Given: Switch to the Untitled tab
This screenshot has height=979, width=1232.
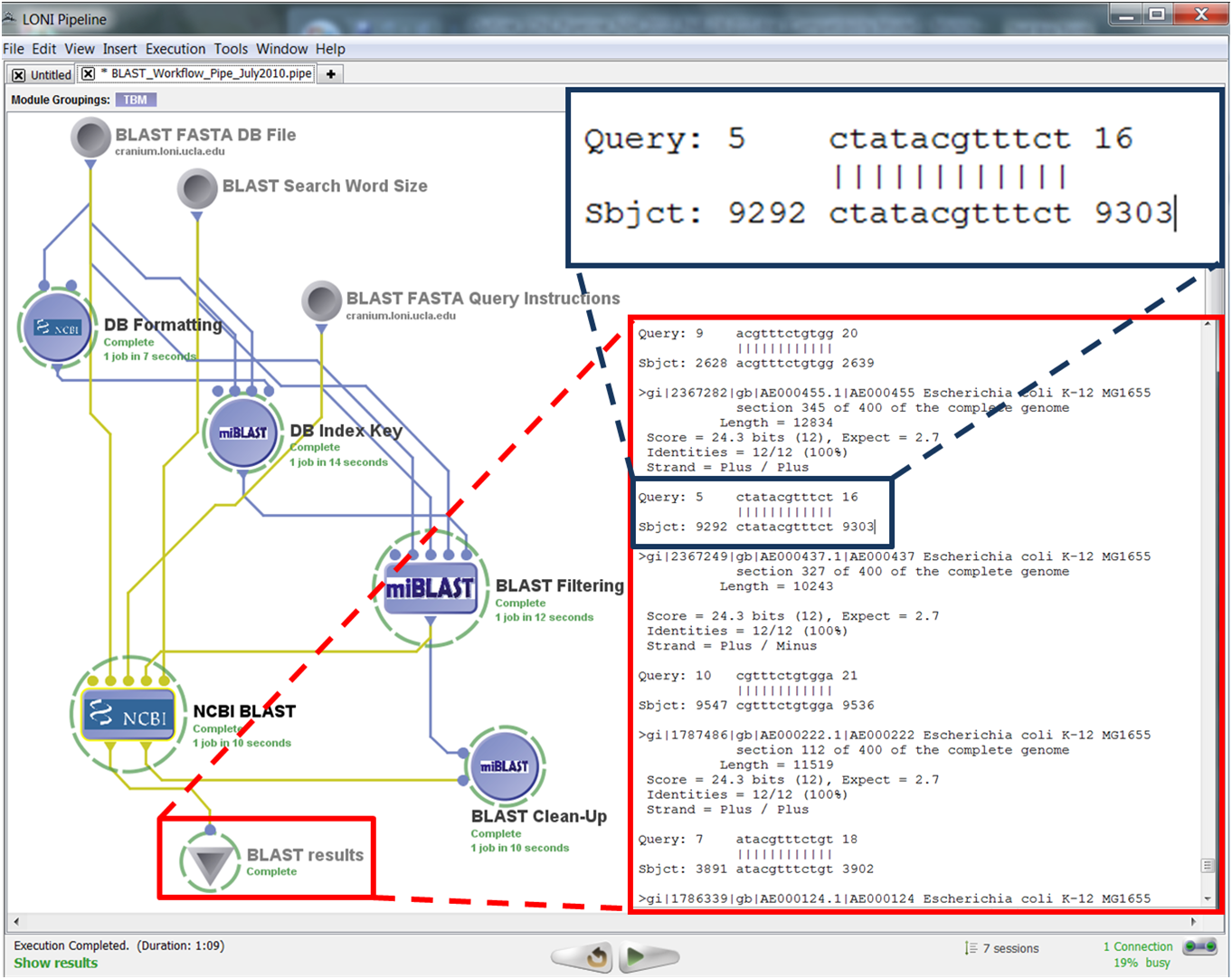Looking at the screenshot, I should tap(50, 74).
